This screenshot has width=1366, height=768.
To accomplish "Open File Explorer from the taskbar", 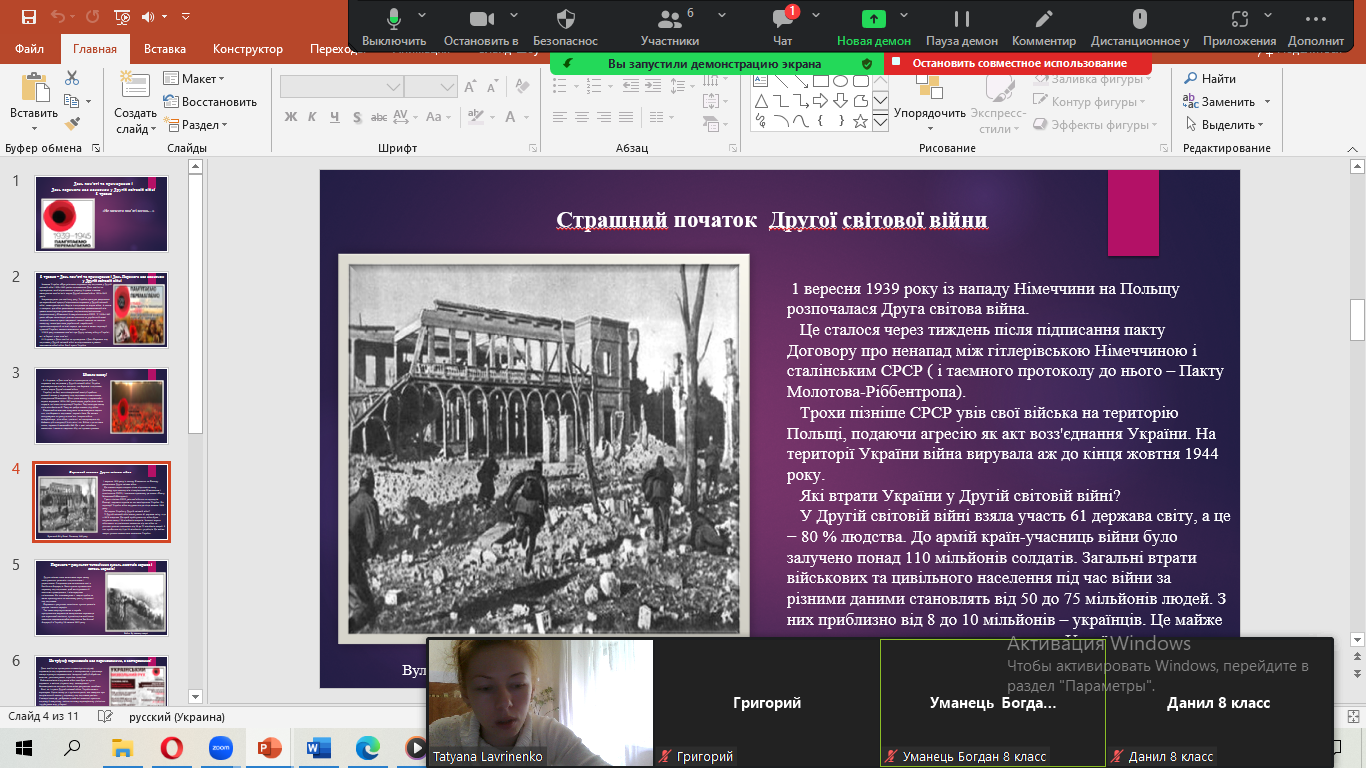I will pos(122,748).
